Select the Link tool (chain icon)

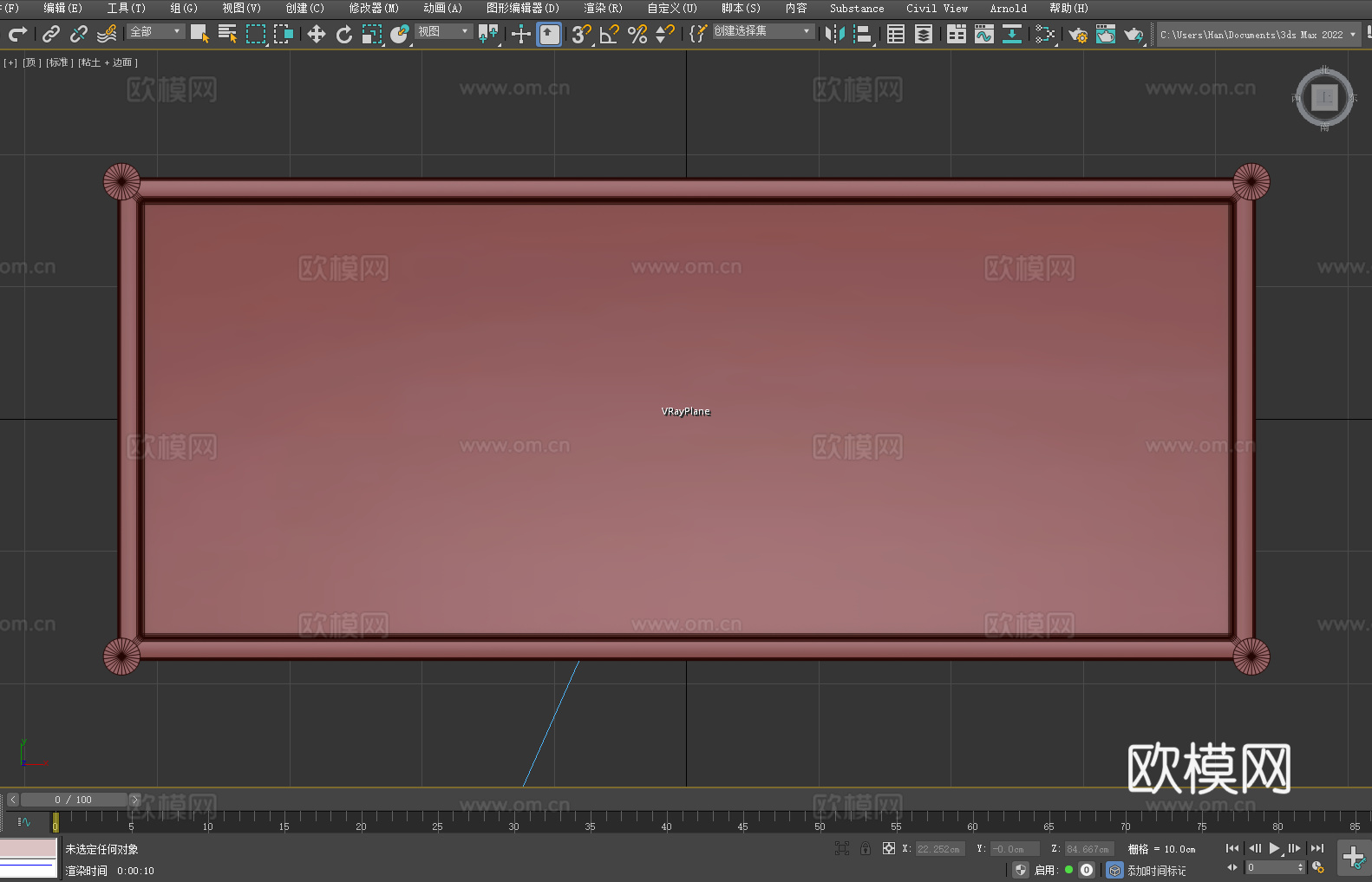click(51, 34)
